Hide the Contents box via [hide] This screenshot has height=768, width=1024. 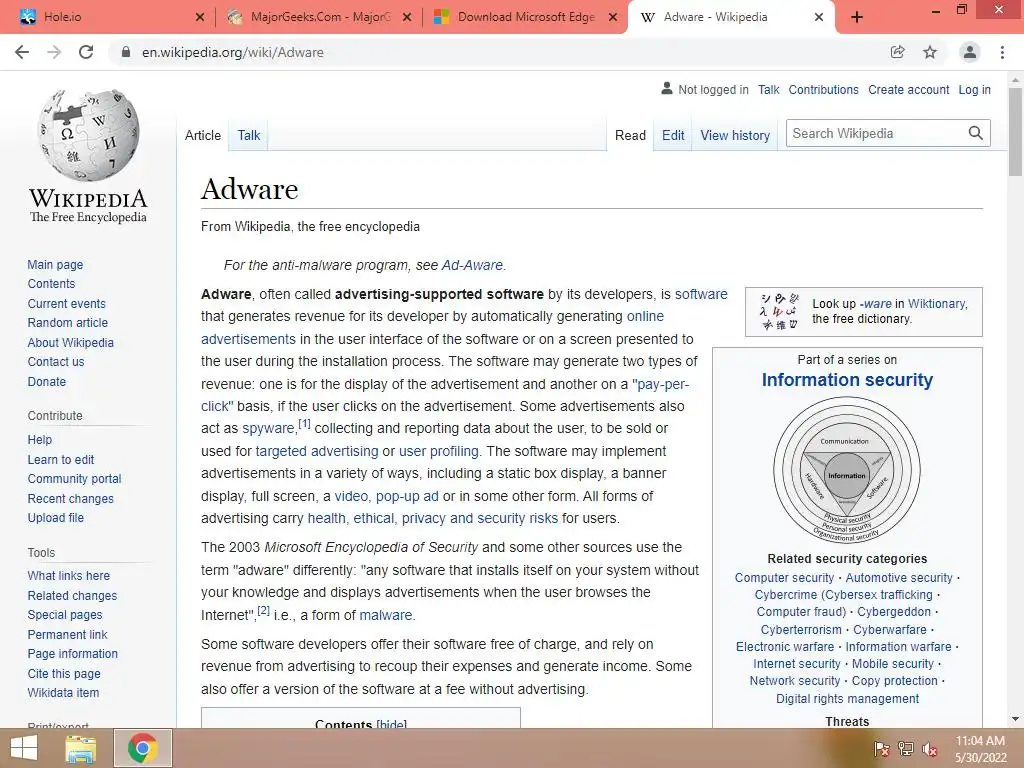pyautogui.click(x=391, y=724)
